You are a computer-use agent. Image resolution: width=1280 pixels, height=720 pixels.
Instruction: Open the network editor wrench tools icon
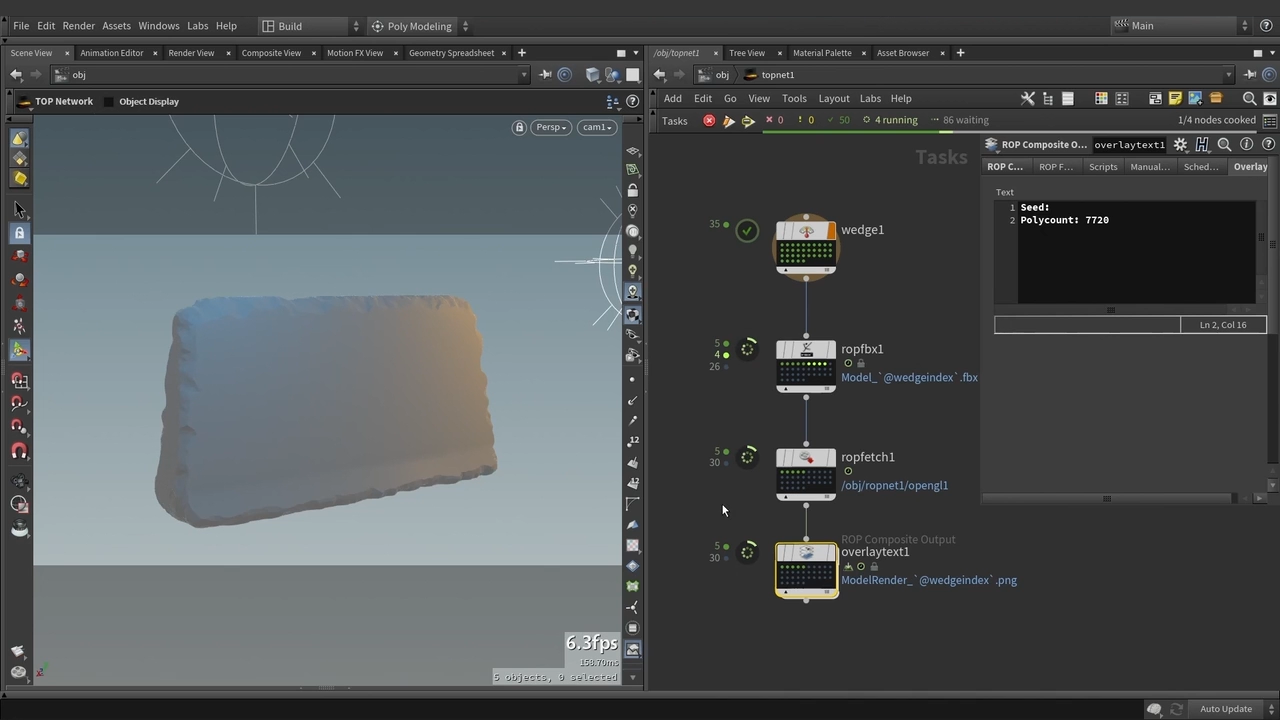pos(1027,98)
